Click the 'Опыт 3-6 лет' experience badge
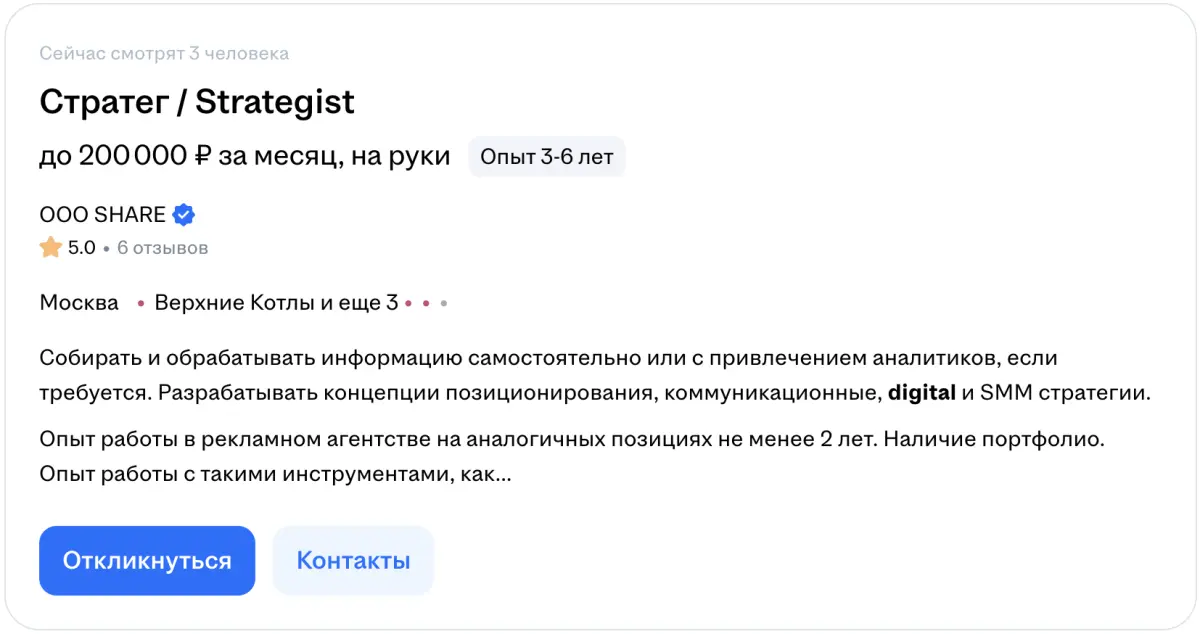Screen dimensions: 1200x634 [546, 157]
